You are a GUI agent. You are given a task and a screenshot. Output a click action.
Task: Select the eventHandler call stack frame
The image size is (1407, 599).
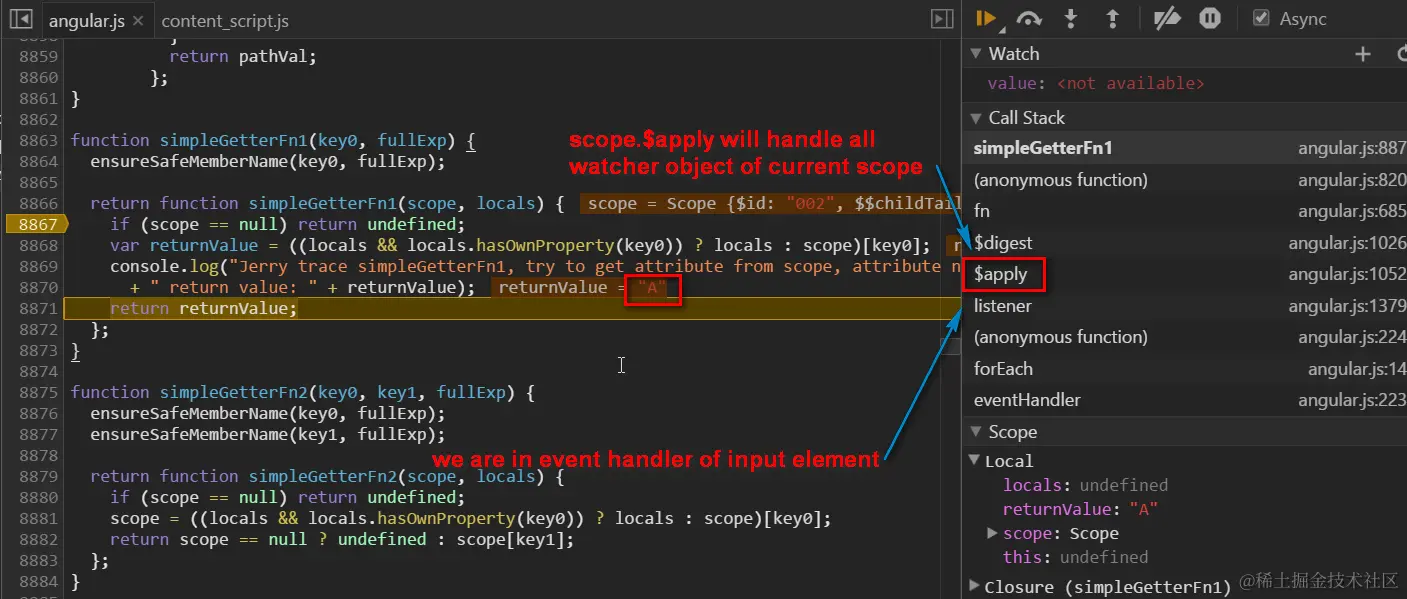[1184, 400]
